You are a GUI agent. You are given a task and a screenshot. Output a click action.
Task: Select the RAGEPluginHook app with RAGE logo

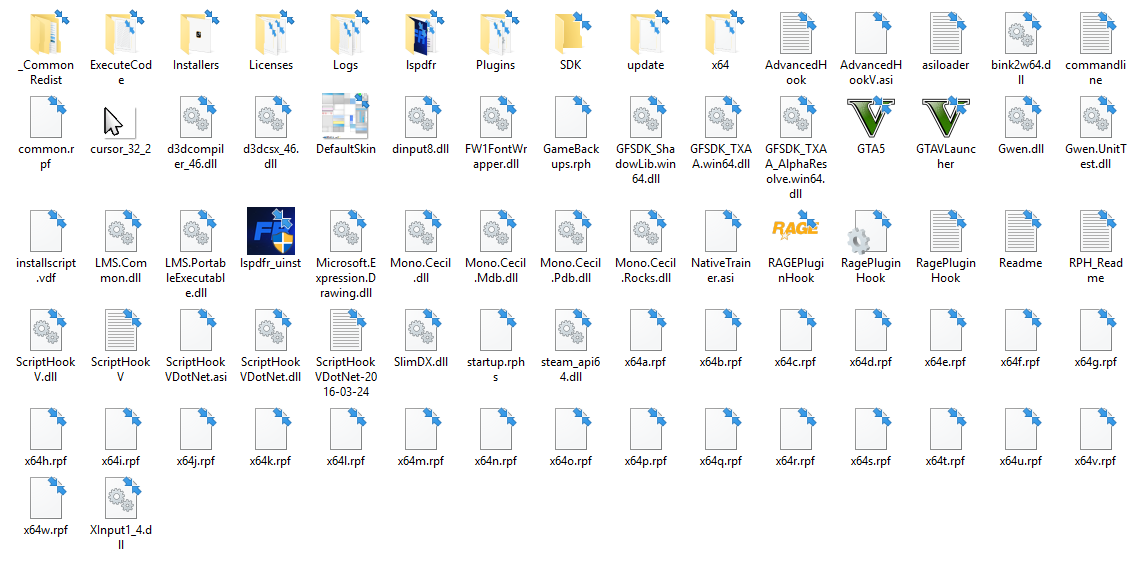[796, 228]
